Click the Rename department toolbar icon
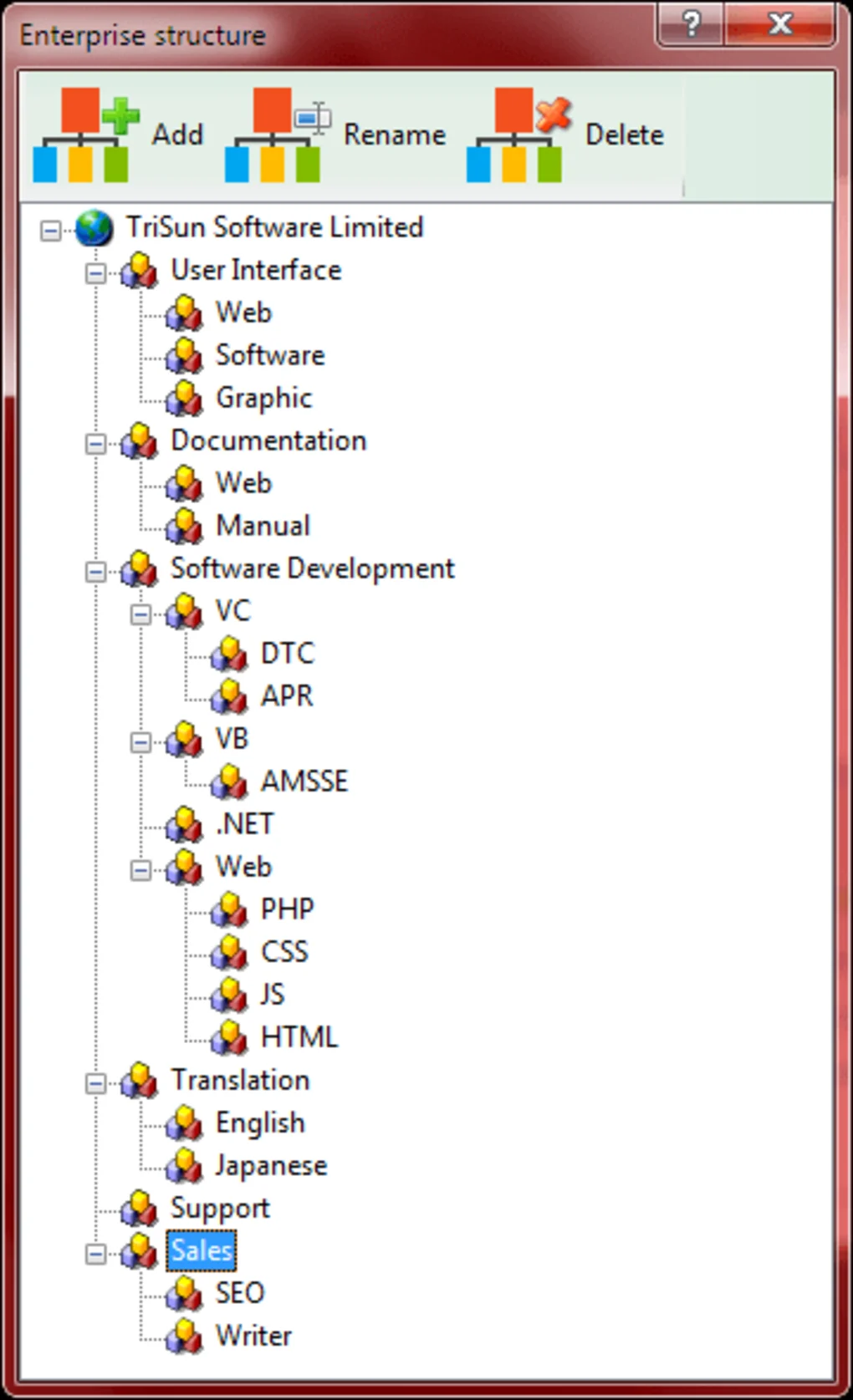The image size is (853, 1400). tap(278, 135)
